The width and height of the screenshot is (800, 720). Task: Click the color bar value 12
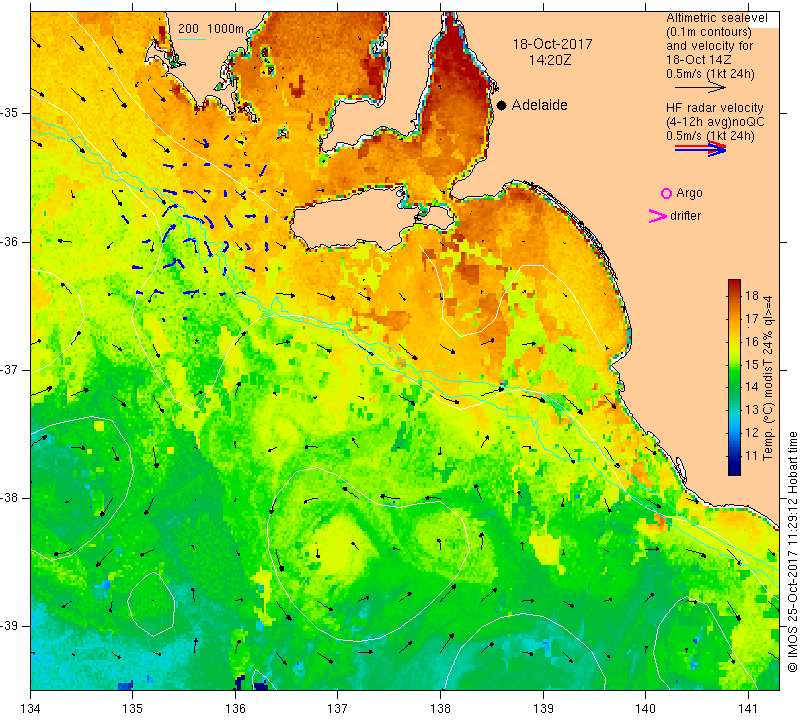pyautogui.click(x=752, y=433)
